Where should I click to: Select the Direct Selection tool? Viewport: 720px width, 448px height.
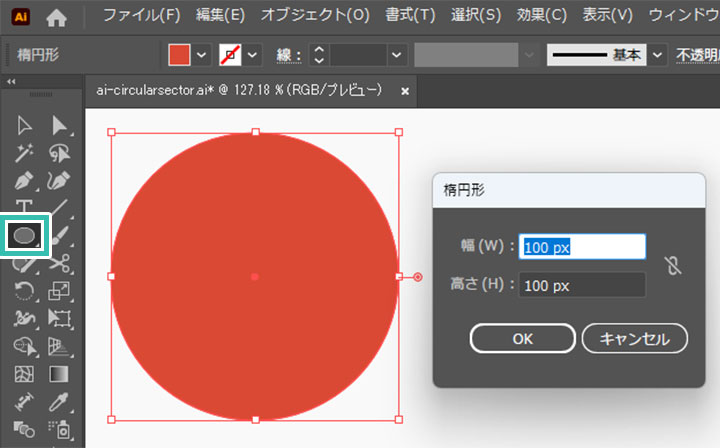(x=59, y=125)
